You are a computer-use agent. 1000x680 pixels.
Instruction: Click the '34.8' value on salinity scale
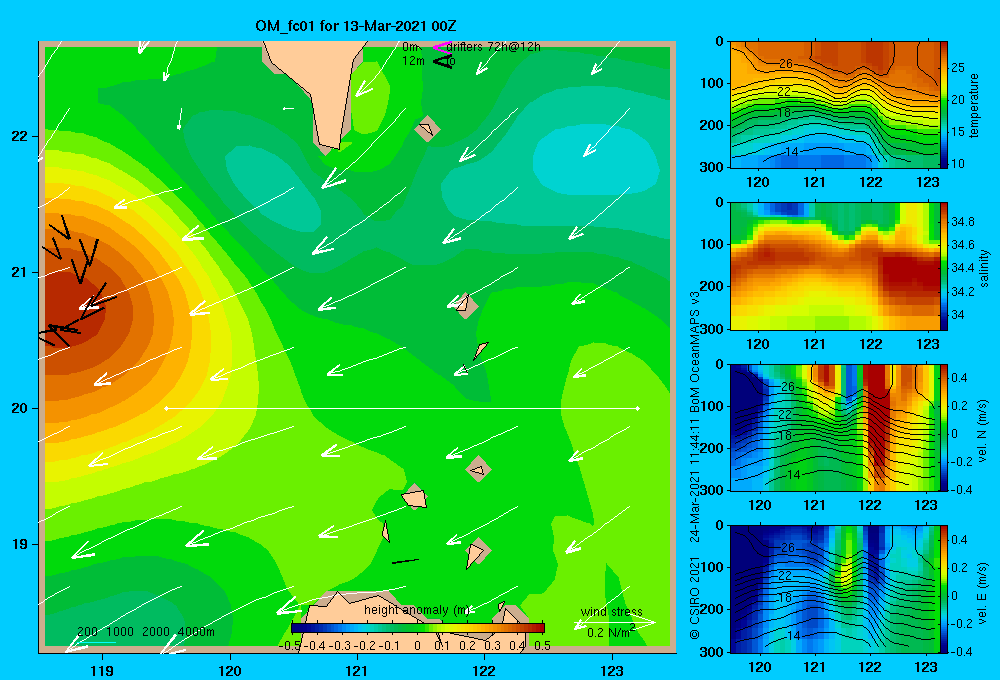(962, 221)
